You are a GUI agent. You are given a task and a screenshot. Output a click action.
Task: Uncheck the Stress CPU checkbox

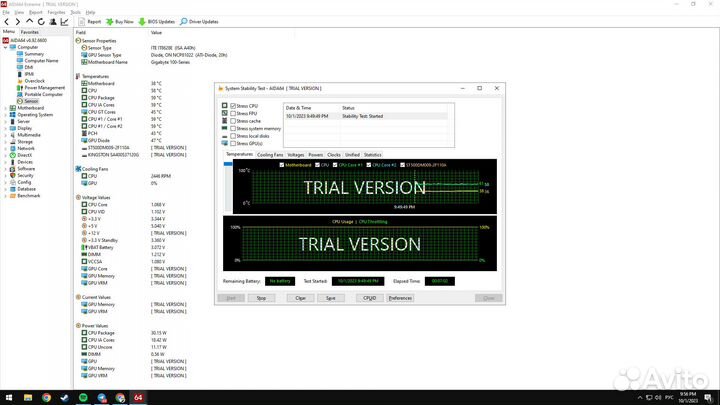[233, 105]
